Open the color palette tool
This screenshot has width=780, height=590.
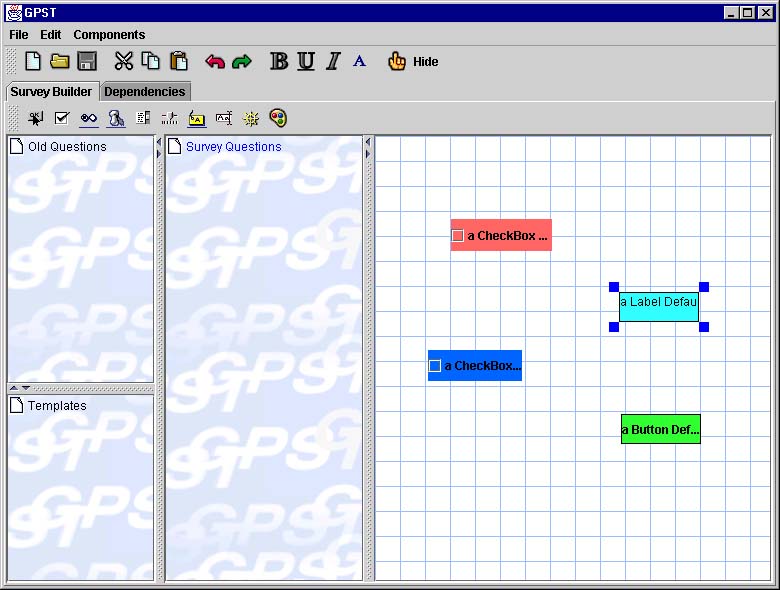(278, 118)
